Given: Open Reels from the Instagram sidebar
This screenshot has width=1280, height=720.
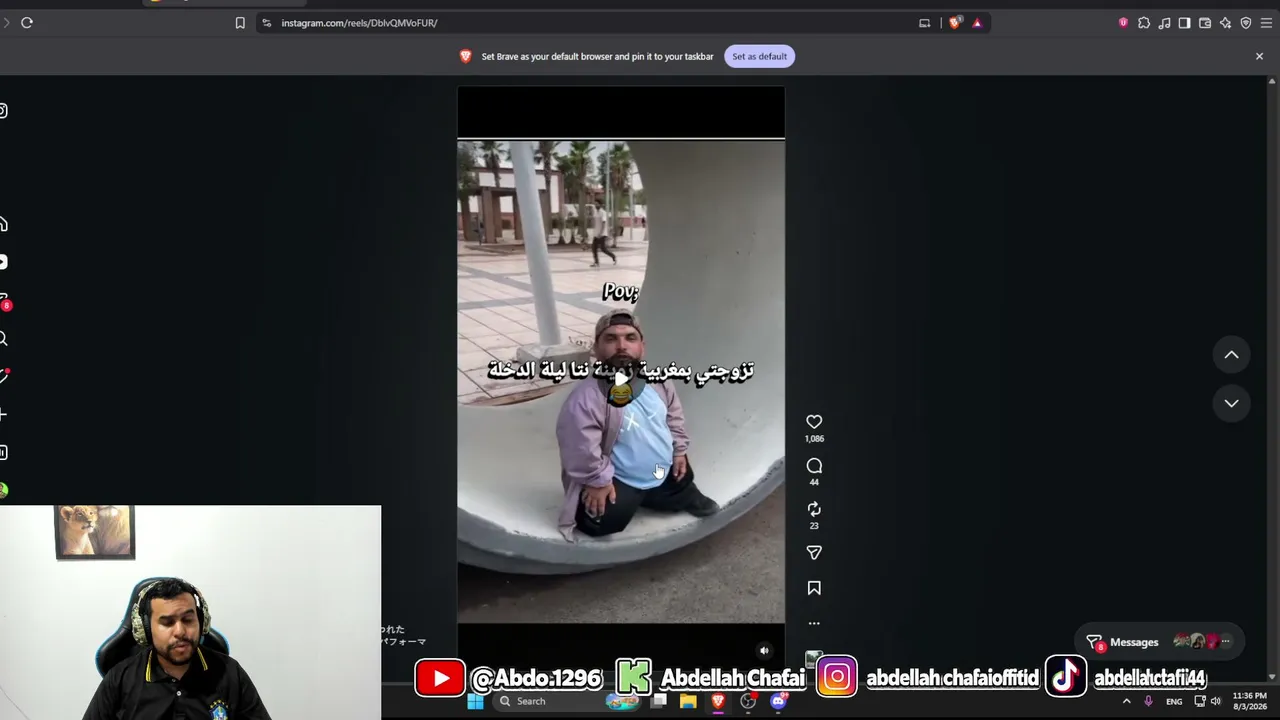Looking at the screenshot, I should tap(3, 262).
